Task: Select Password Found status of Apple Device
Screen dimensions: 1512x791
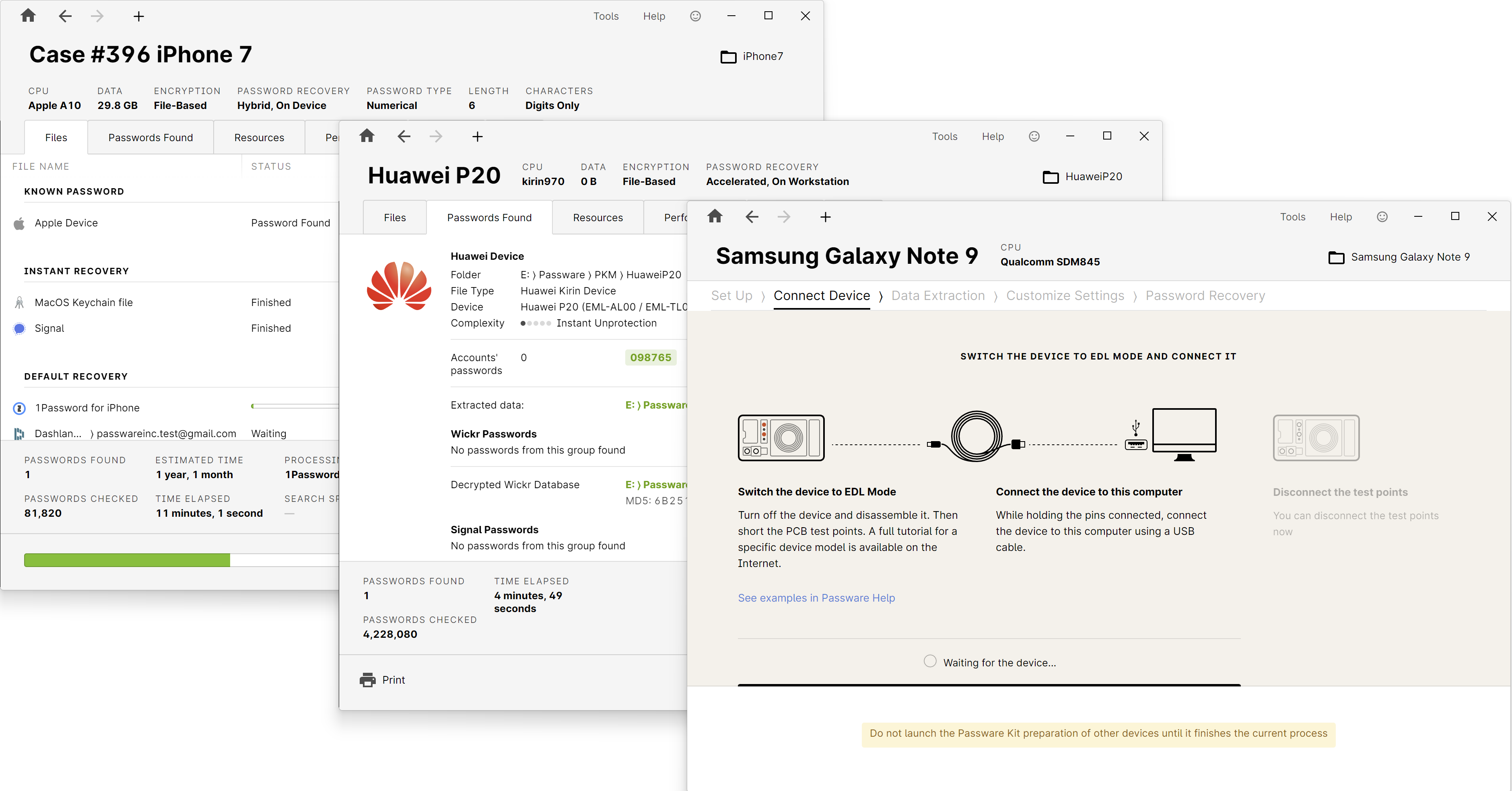Action: point(290,223)
